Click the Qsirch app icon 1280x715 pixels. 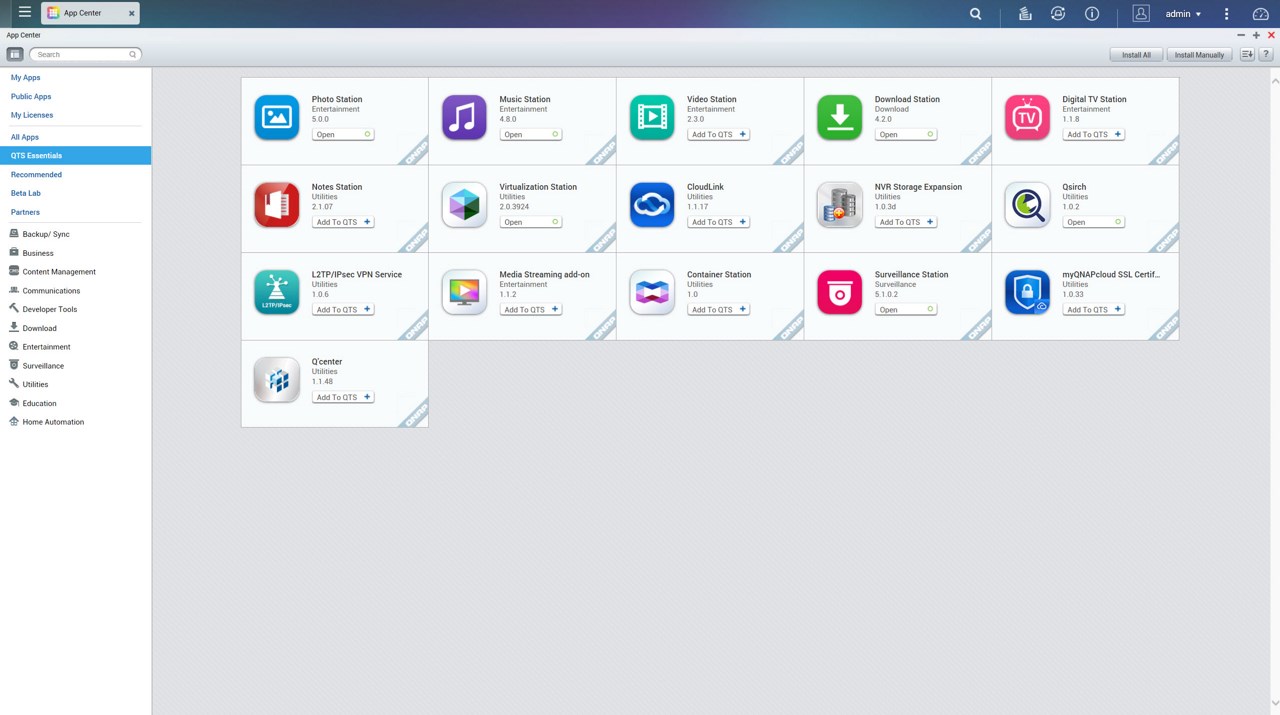[x=1027, y=205]
